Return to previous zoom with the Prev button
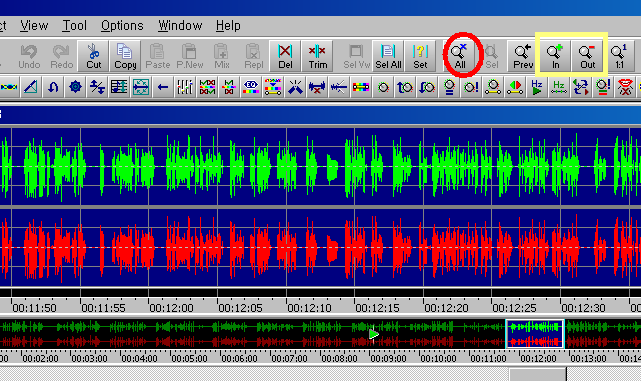 click(523, 56)
